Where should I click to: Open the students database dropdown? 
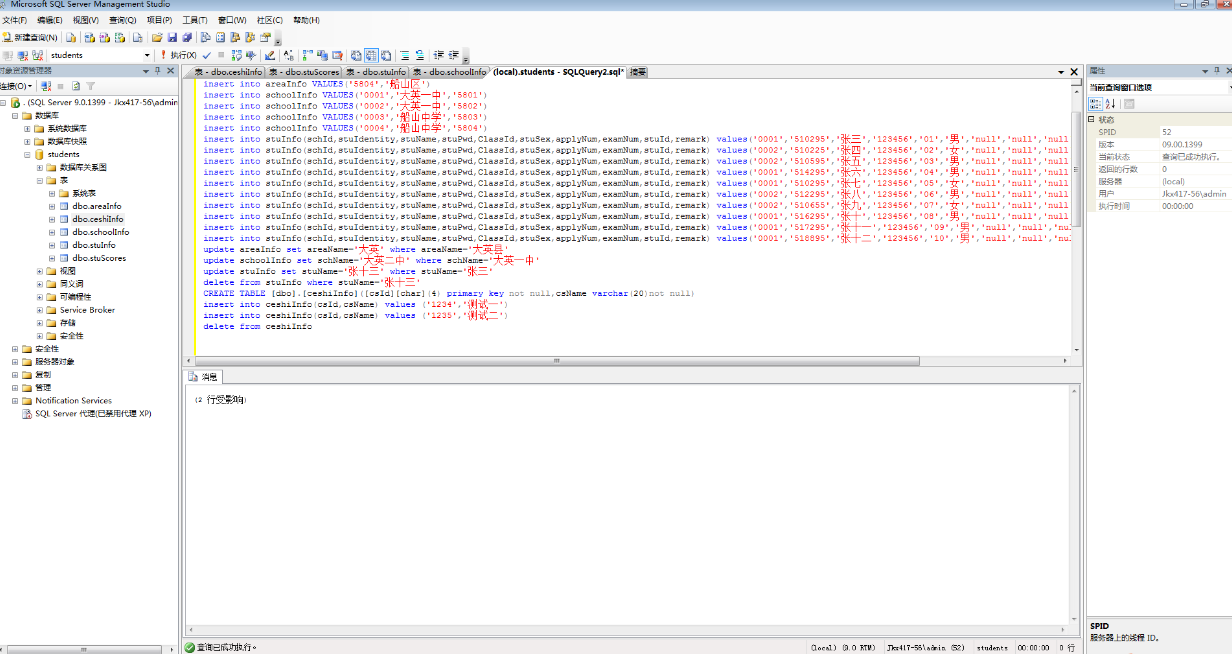point(147,55)
